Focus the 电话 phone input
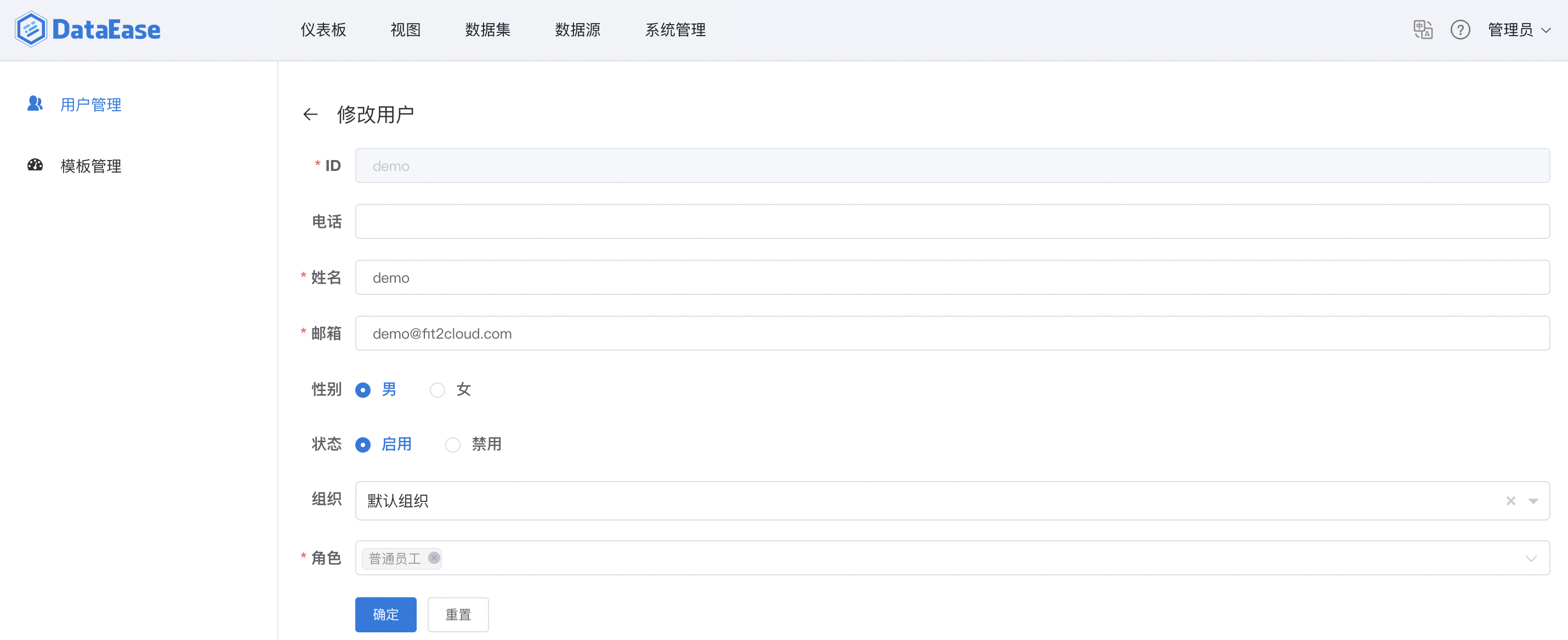This screenshot has width=1568, height=640. pos(953,221)
